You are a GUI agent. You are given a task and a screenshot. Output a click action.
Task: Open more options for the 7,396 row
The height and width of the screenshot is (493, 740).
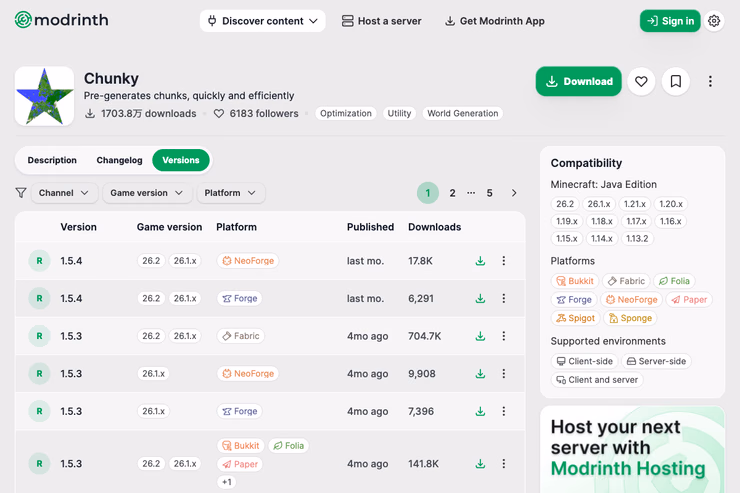(504, 411)
